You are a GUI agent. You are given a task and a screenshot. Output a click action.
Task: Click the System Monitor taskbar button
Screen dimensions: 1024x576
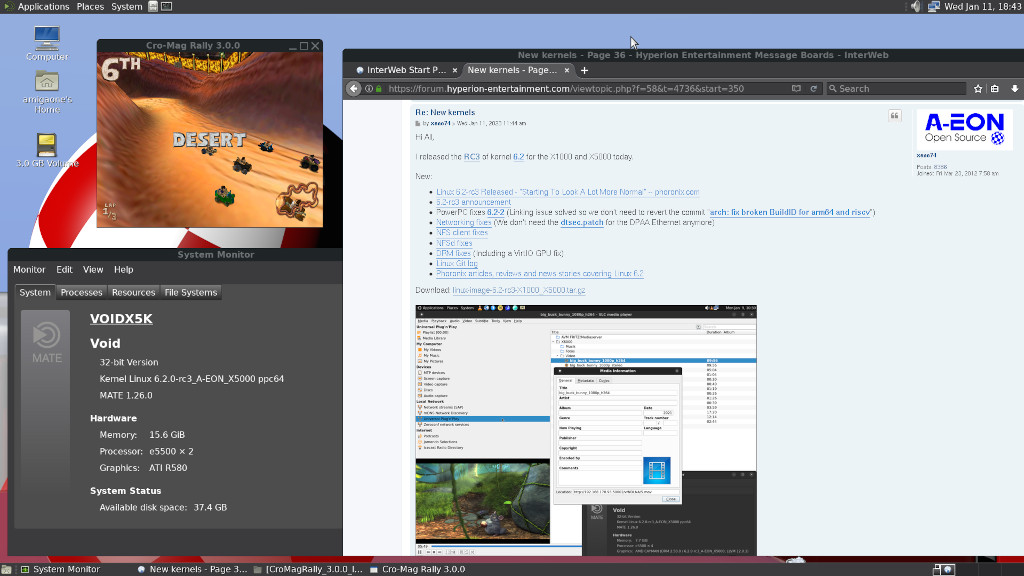coord(60,569)
